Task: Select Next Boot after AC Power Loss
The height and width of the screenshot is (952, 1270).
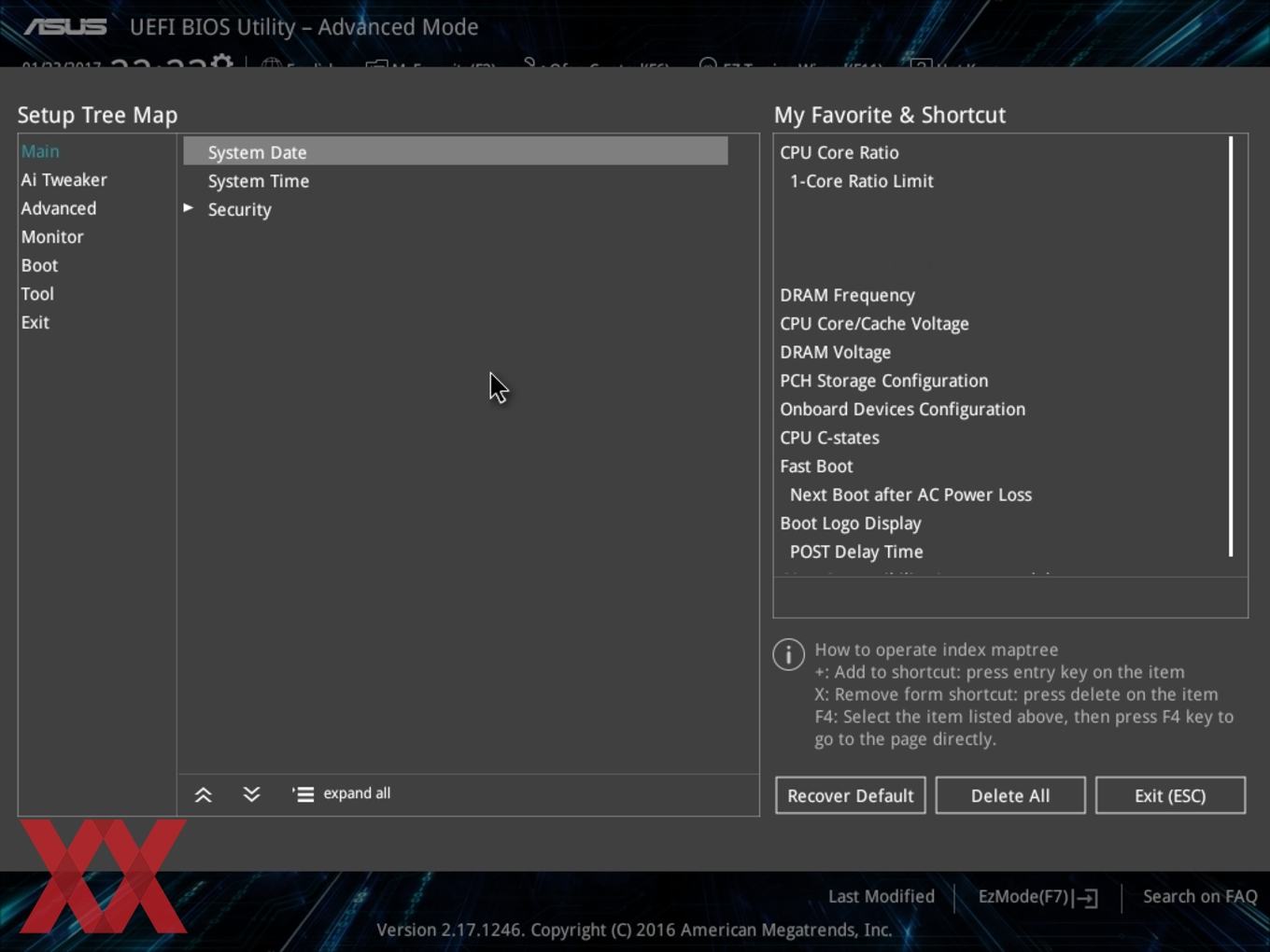Action: tap(910, 495)
